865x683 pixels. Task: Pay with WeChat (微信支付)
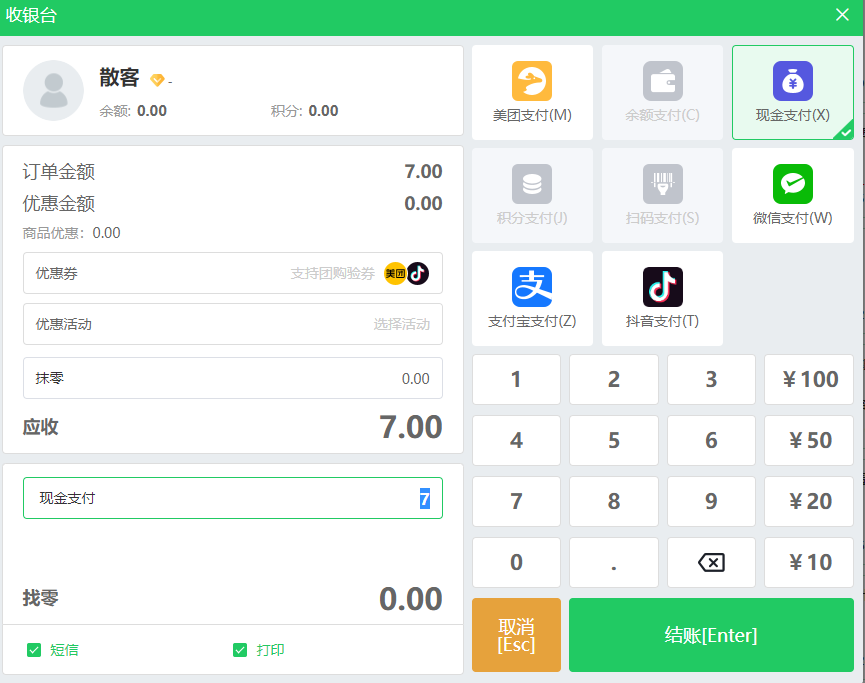coord(793,195)
